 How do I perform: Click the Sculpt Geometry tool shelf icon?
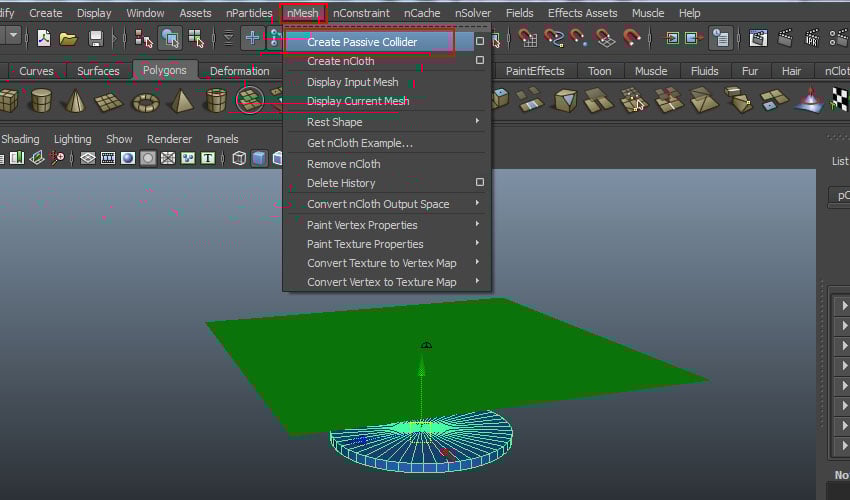tap(810, 100)
